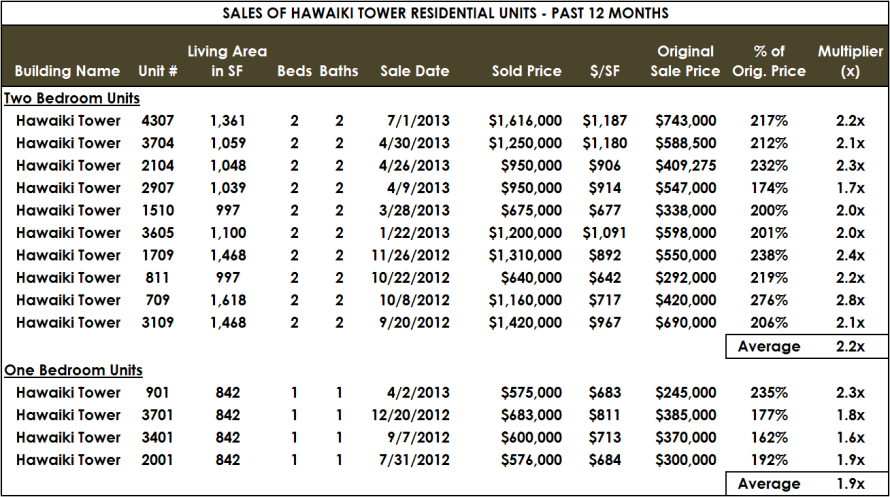Select the Original Sale Price column header
The image size is (890, 497).
[685, 61]
